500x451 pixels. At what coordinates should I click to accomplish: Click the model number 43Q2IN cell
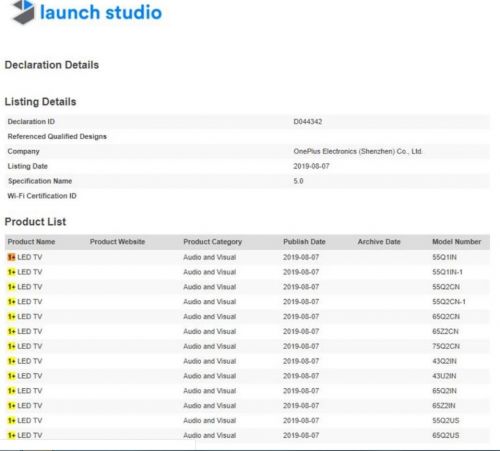pyautogui.click(x=444, y=361)
